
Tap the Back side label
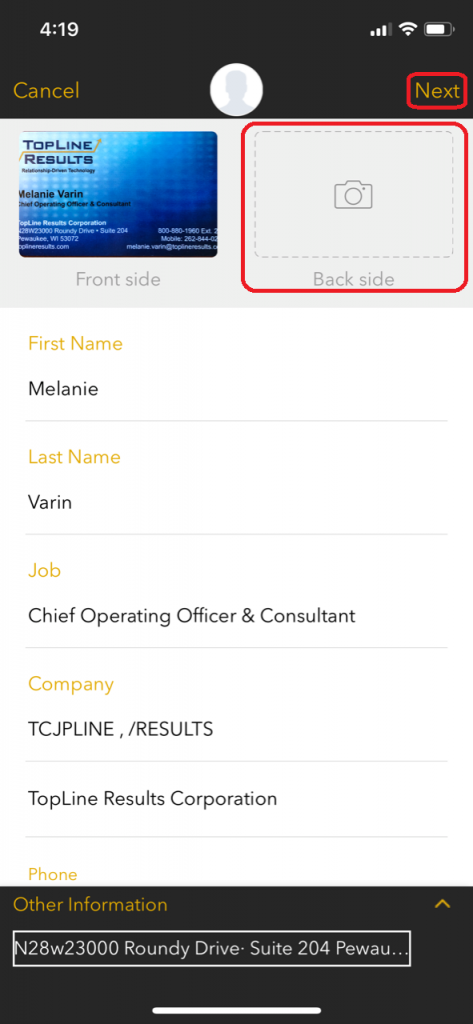(353, 280)
